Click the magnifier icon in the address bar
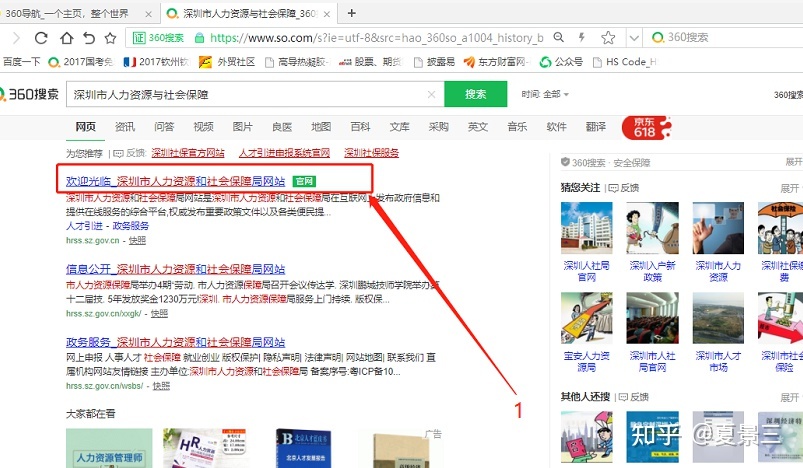The width and height of the screenshot is (803, 468). [x=559, y=37]
